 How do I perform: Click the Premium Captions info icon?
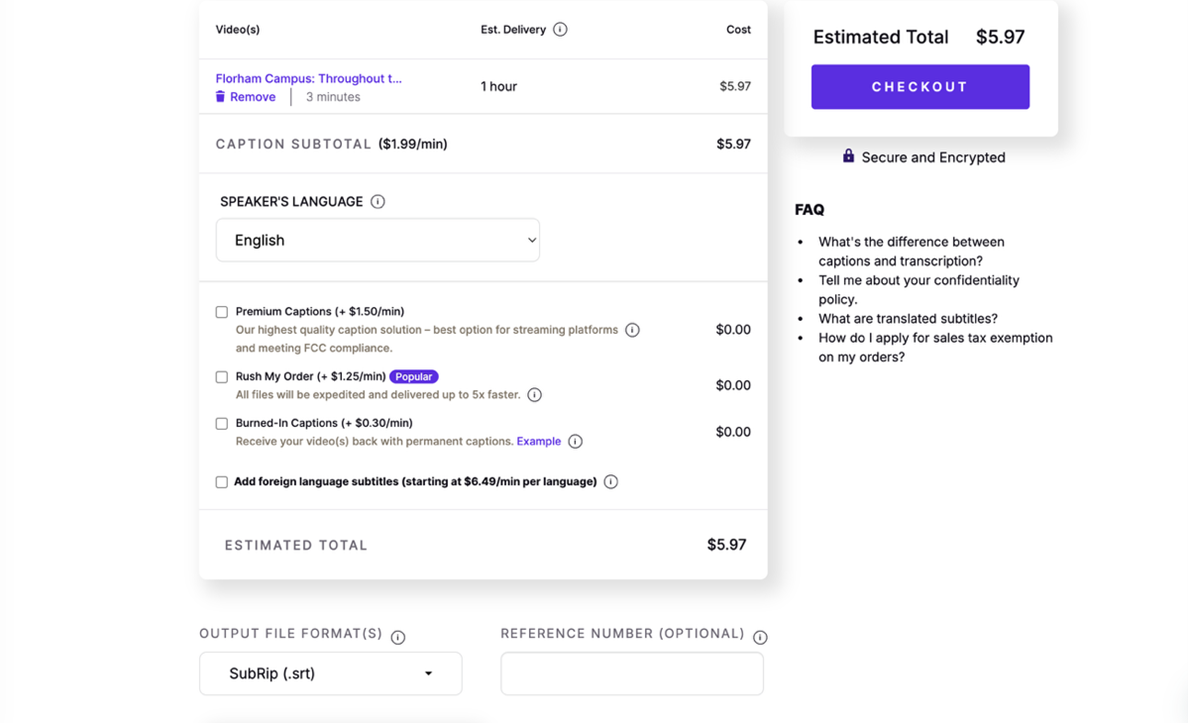[632, 329]
